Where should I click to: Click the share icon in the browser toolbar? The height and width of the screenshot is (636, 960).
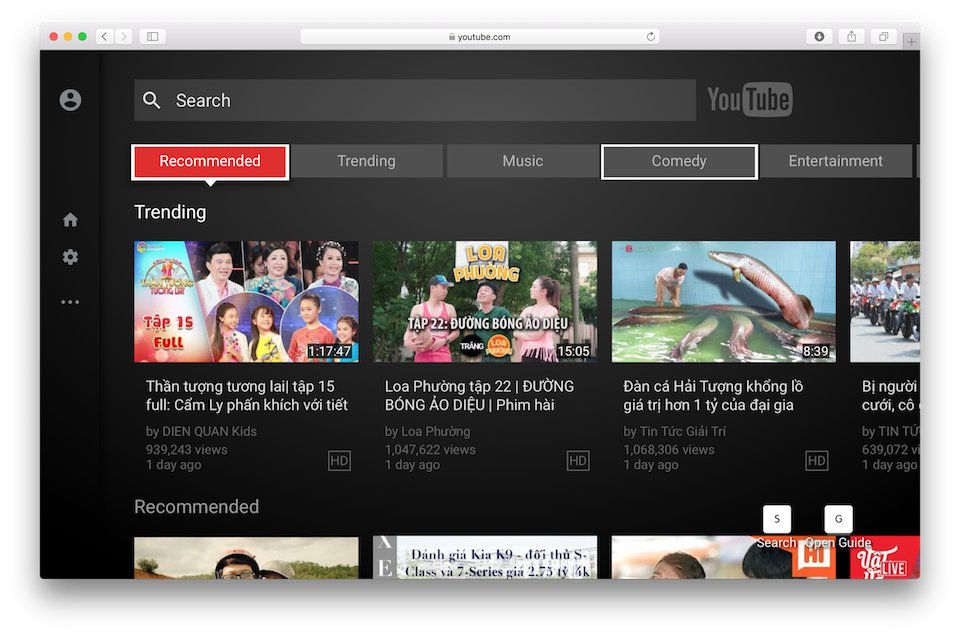[851, 36]
